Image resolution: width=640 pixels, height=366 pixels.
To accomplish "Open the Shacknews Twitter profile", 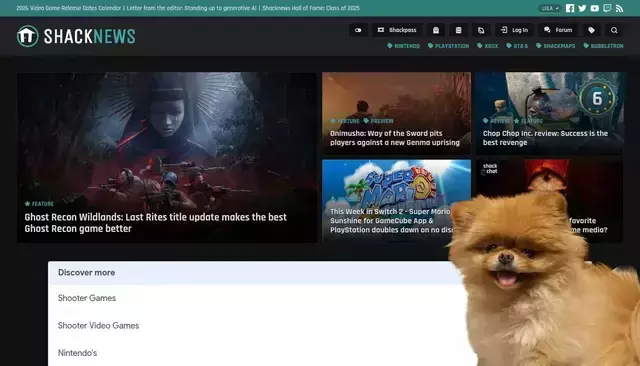I will coord(582,8).
